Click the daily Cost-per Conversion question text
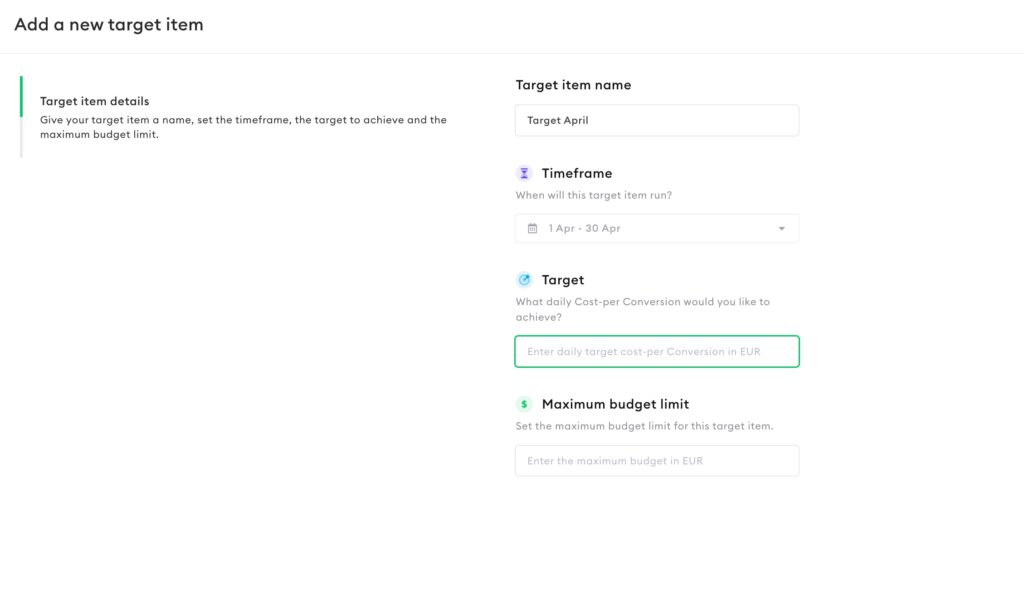This screenshot has height=595, width=1024. [642, 309]
